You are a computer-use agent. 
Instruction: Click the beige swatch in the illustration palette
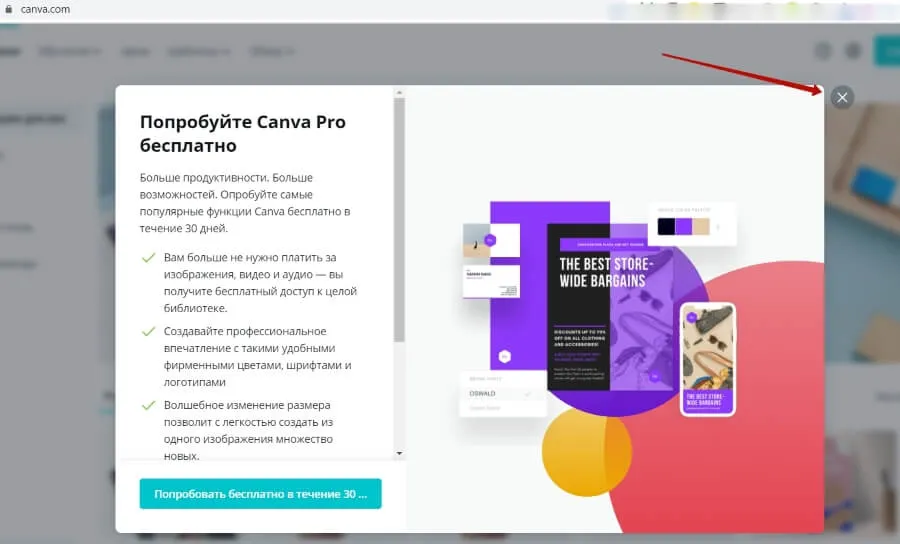(x=701, y=226)
